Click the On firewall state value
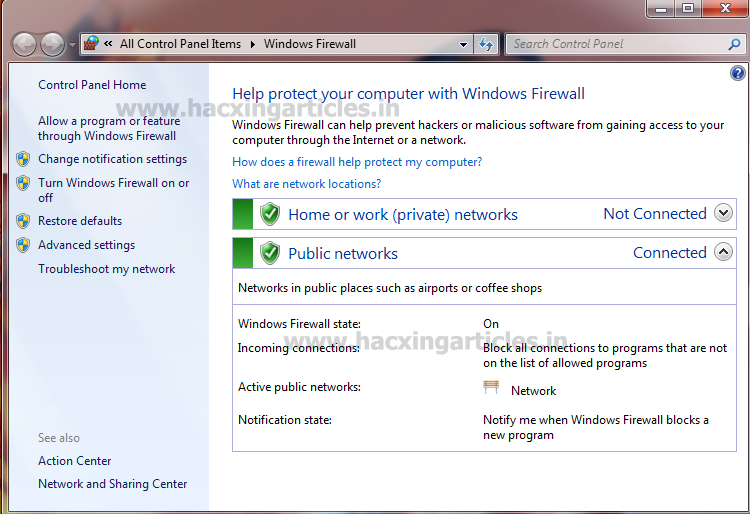The image size is (750, 514). point(491,324)
